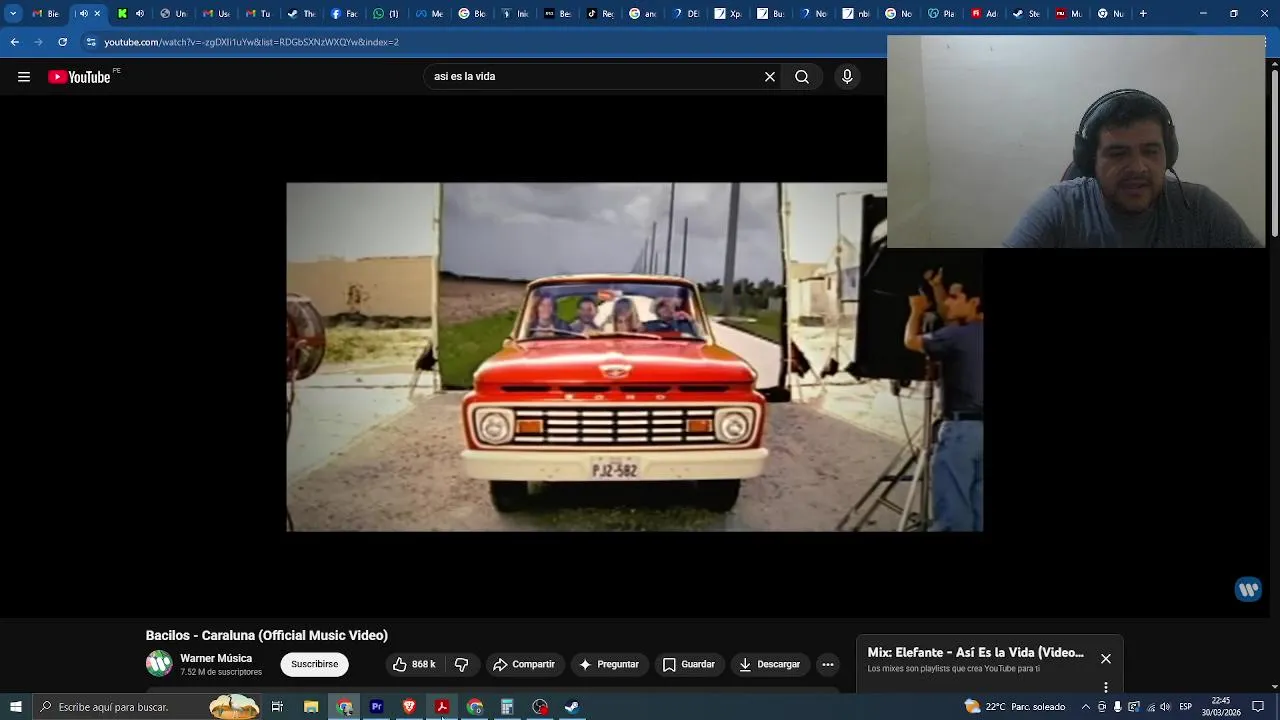Open Premiere Pro from taskbar
The width and height of the screenshot is (1280, 720).
click(x=376, y=707)
